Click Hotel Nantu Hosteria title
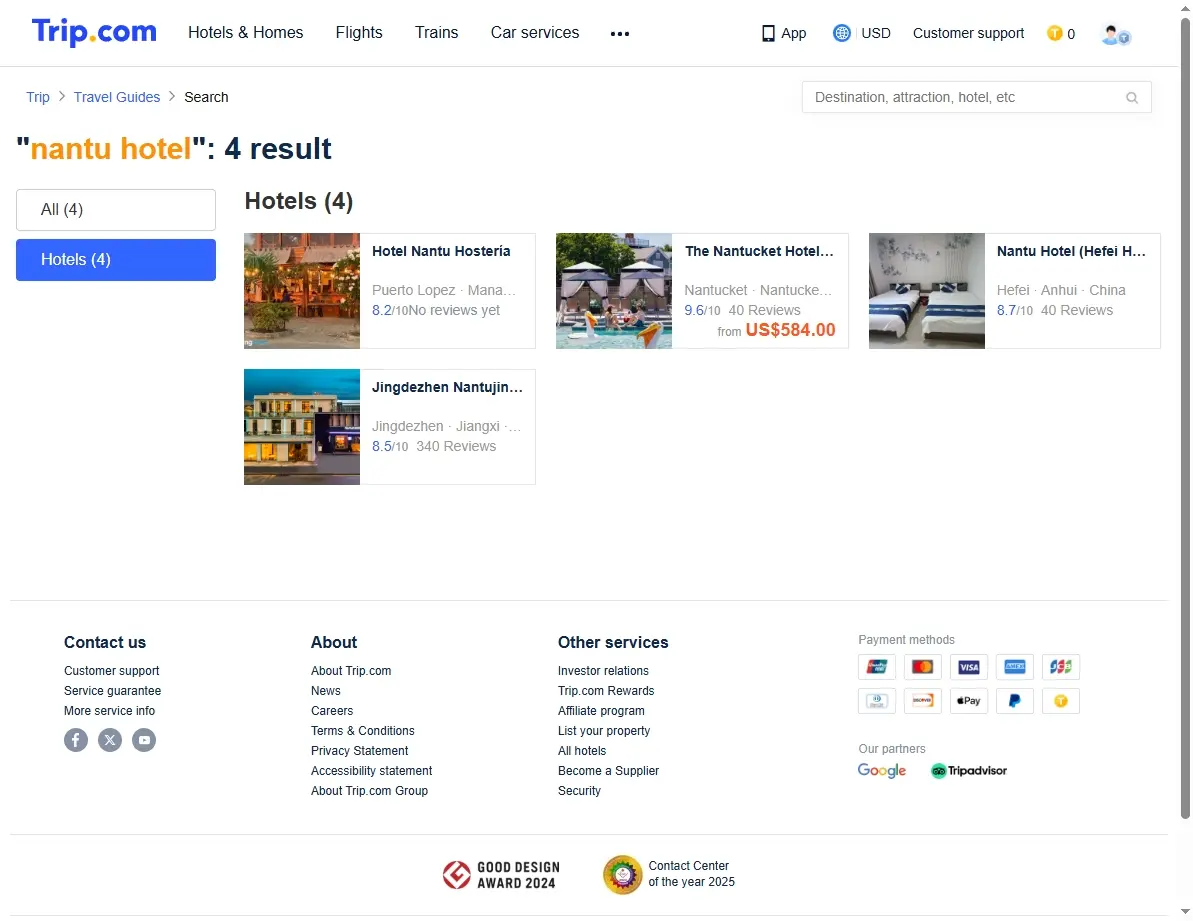 click(441, 252)
